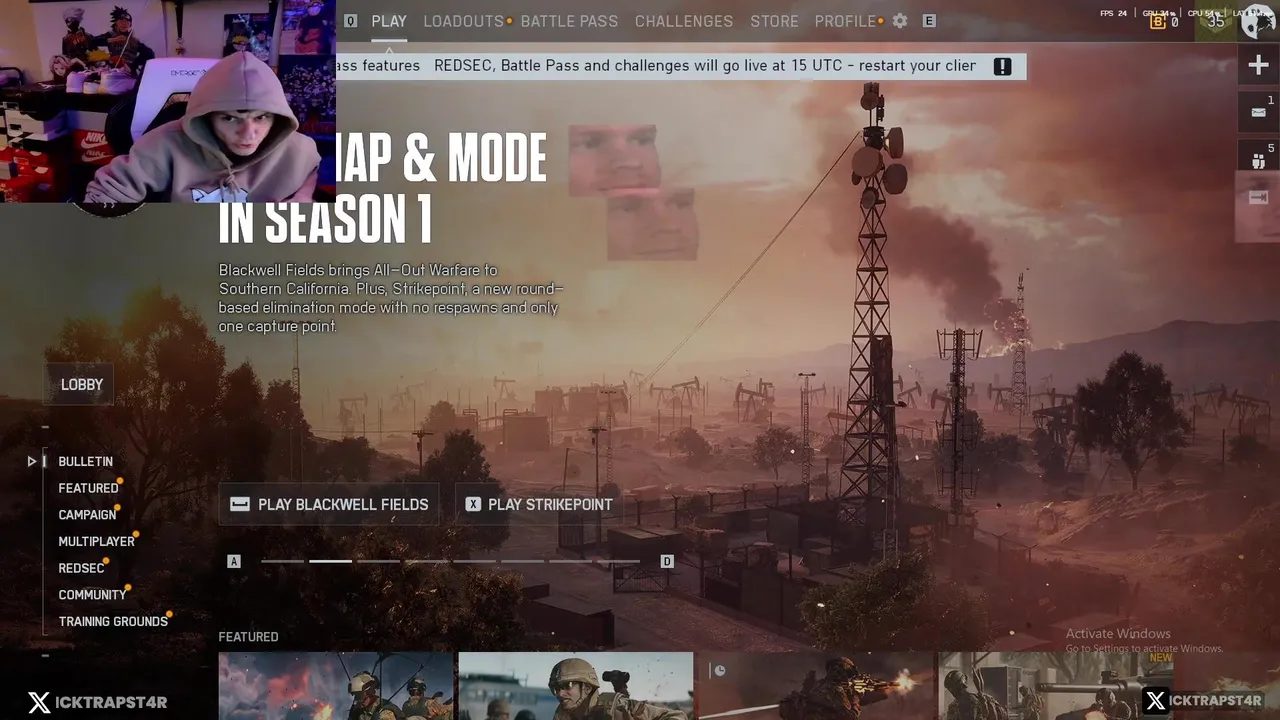This screenshot has width=1280, height=720.
Task: Open the friends list icon showing 5
Action: pyautogui.click(x=1258, y=156)
